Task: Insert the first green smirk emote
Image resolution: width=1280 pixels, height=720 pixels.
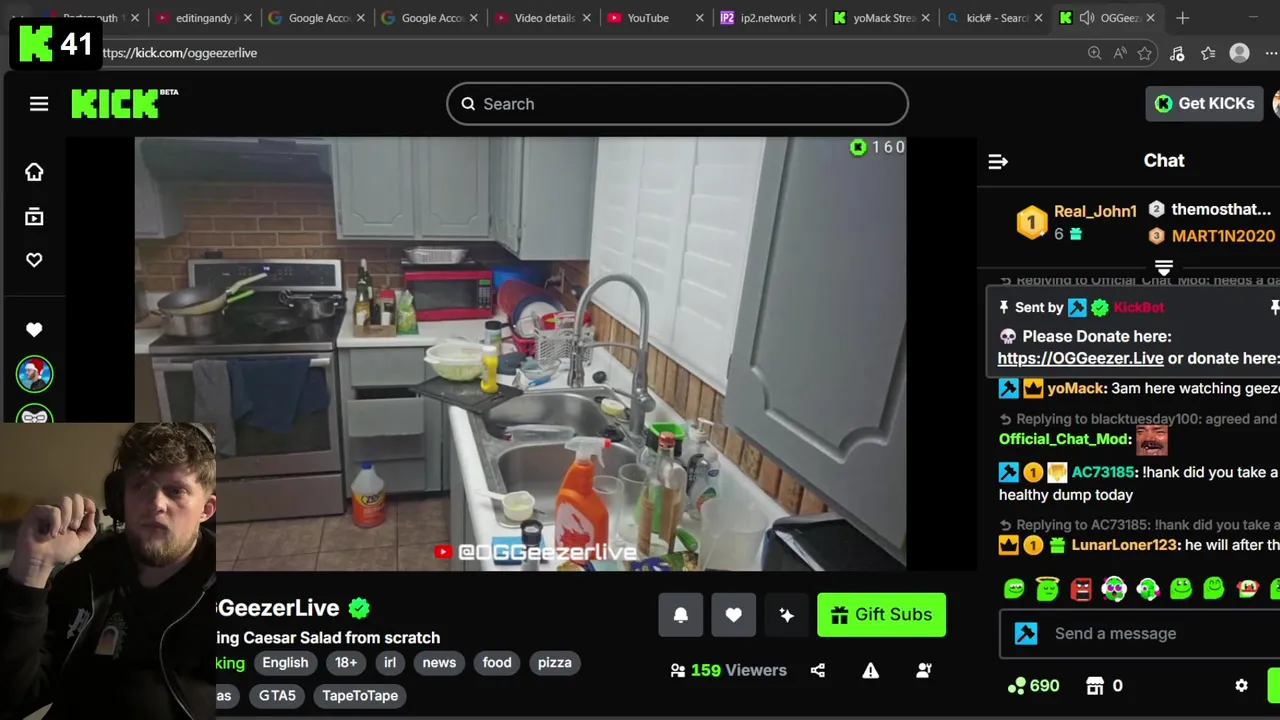Action: point(1014,589)
